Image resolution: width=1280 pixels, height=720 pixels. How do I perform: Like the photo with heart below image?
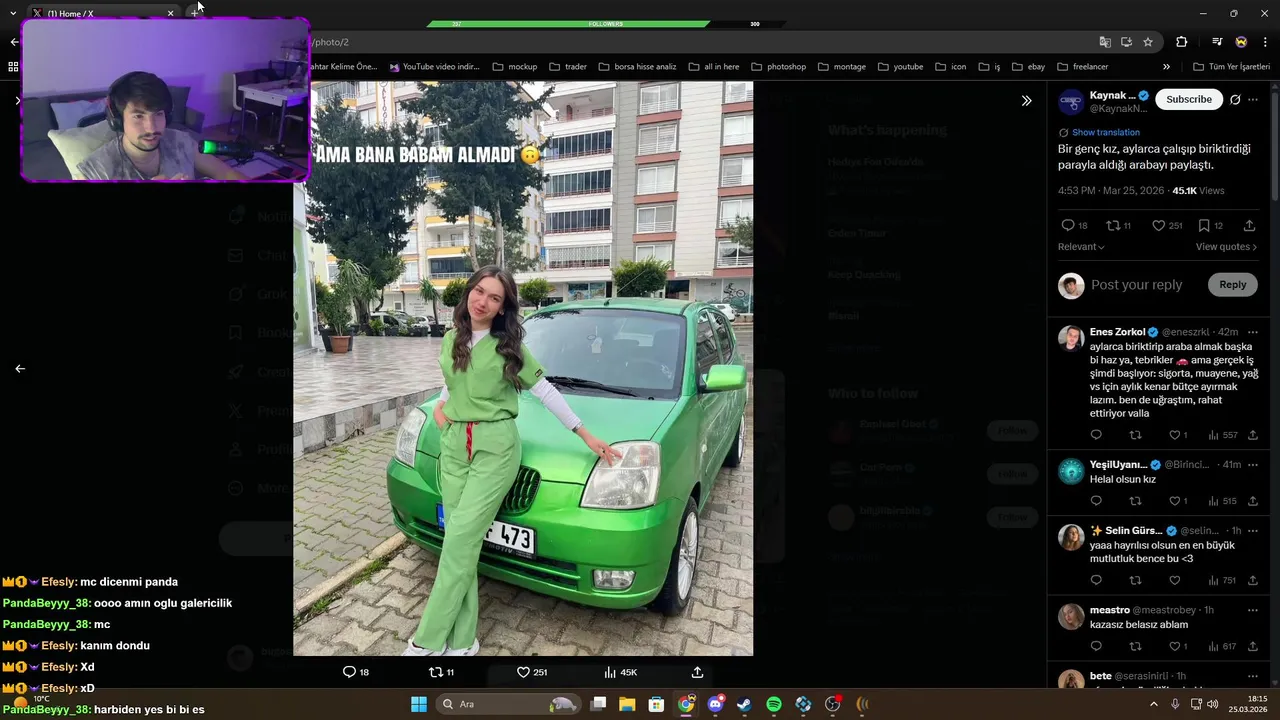point(523,672)
